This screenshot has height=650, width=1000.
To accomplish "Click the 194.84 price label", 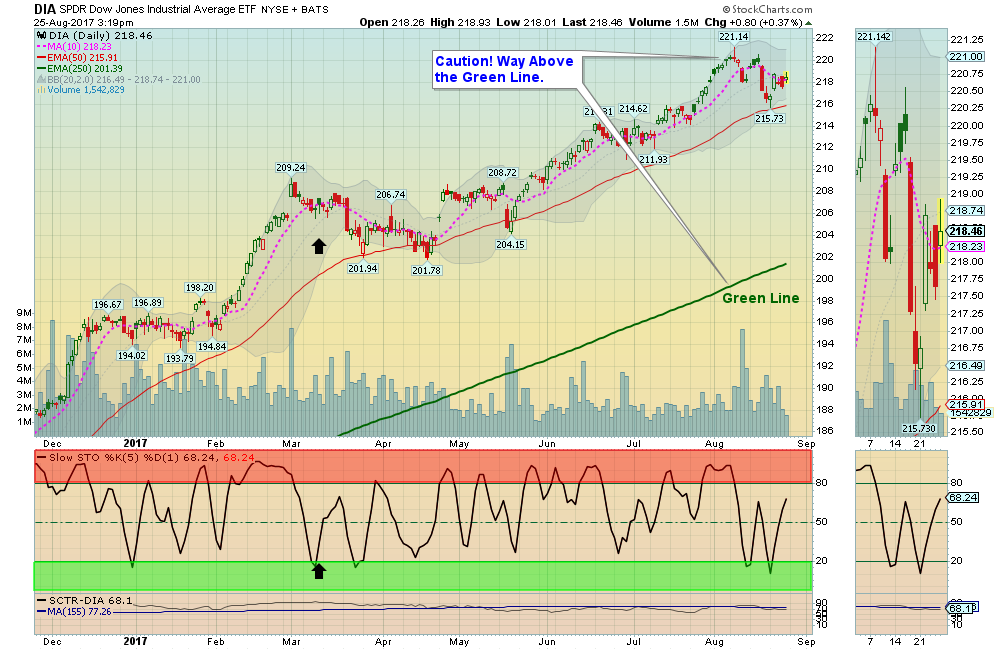I will [212, 347].
